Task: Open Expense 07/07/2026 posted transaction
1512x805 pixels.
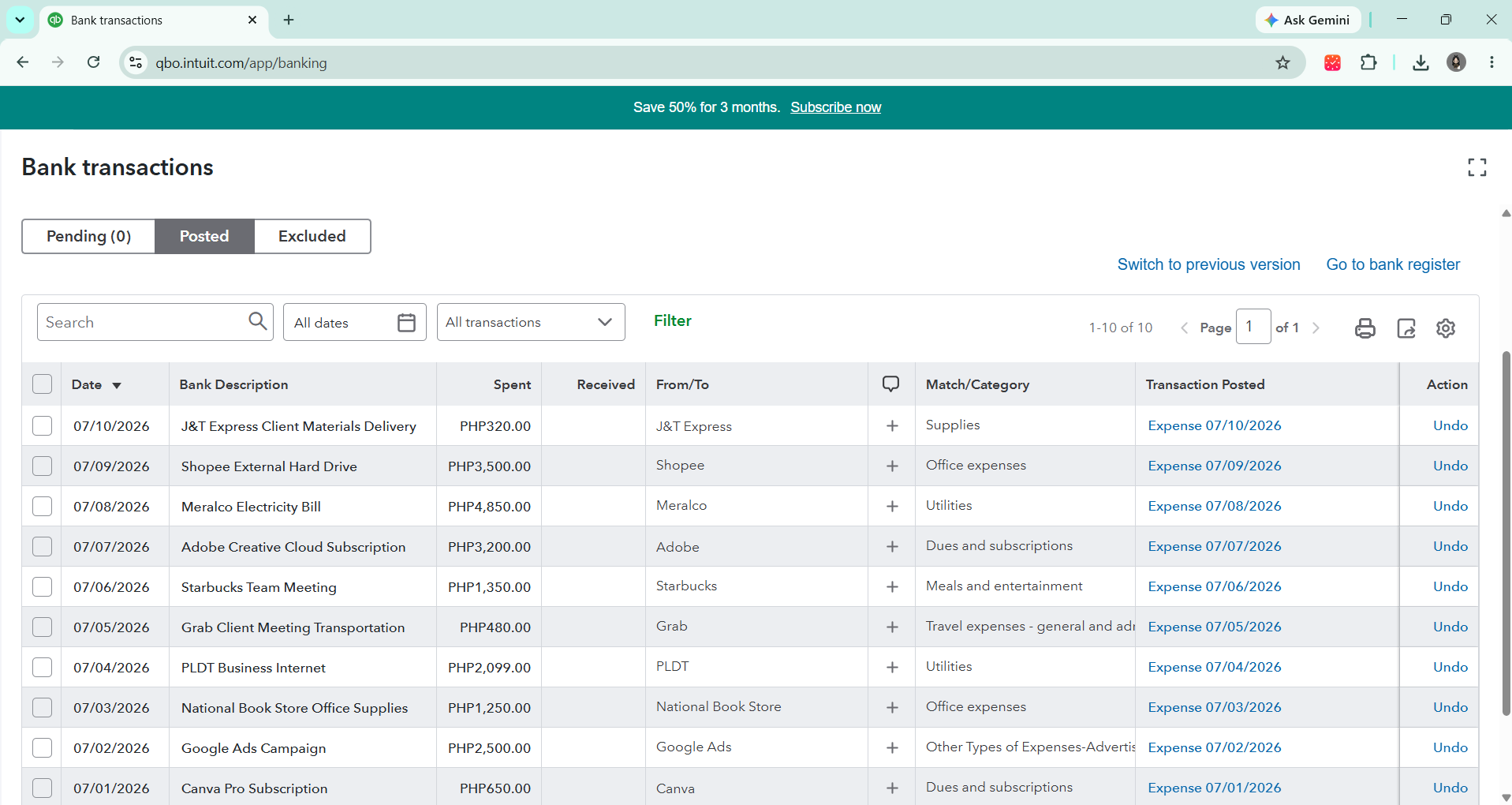Action: point(1214,546)
